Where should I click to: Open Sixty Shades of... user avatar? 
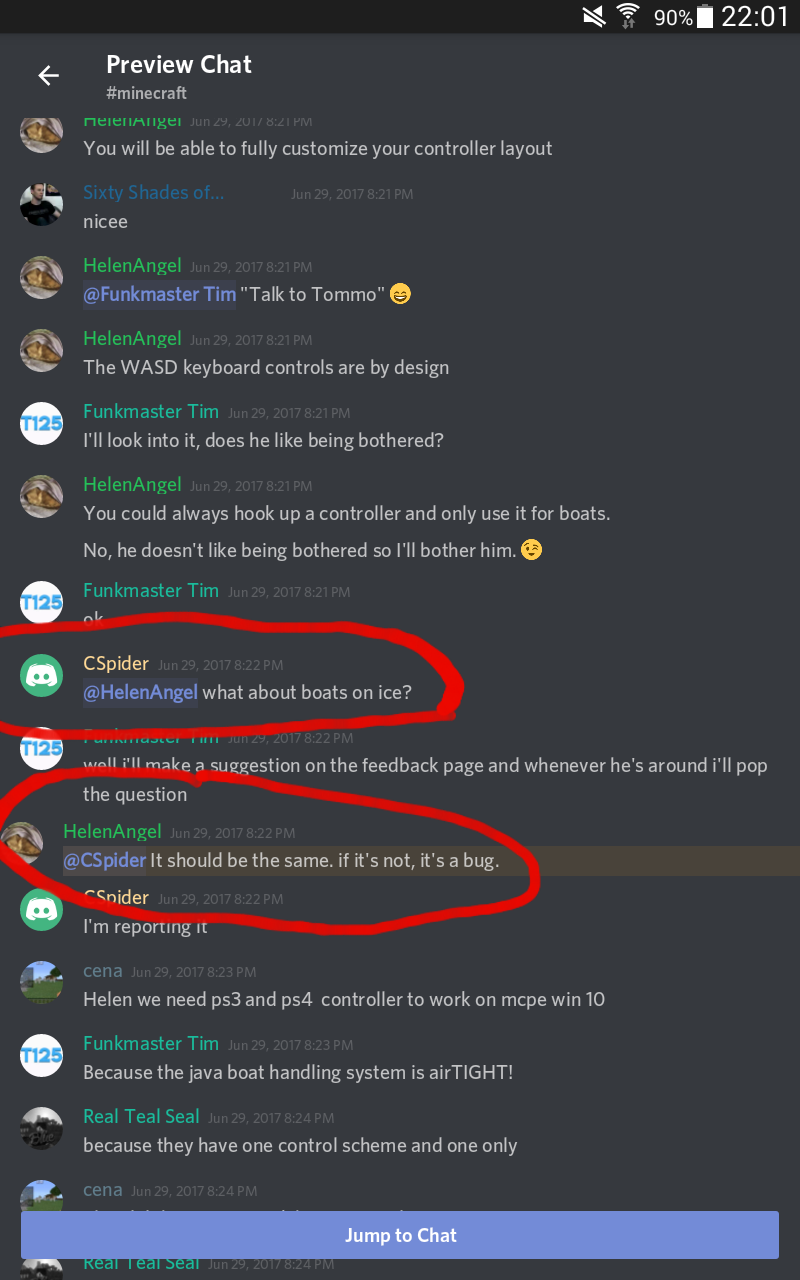coord(42,204)
